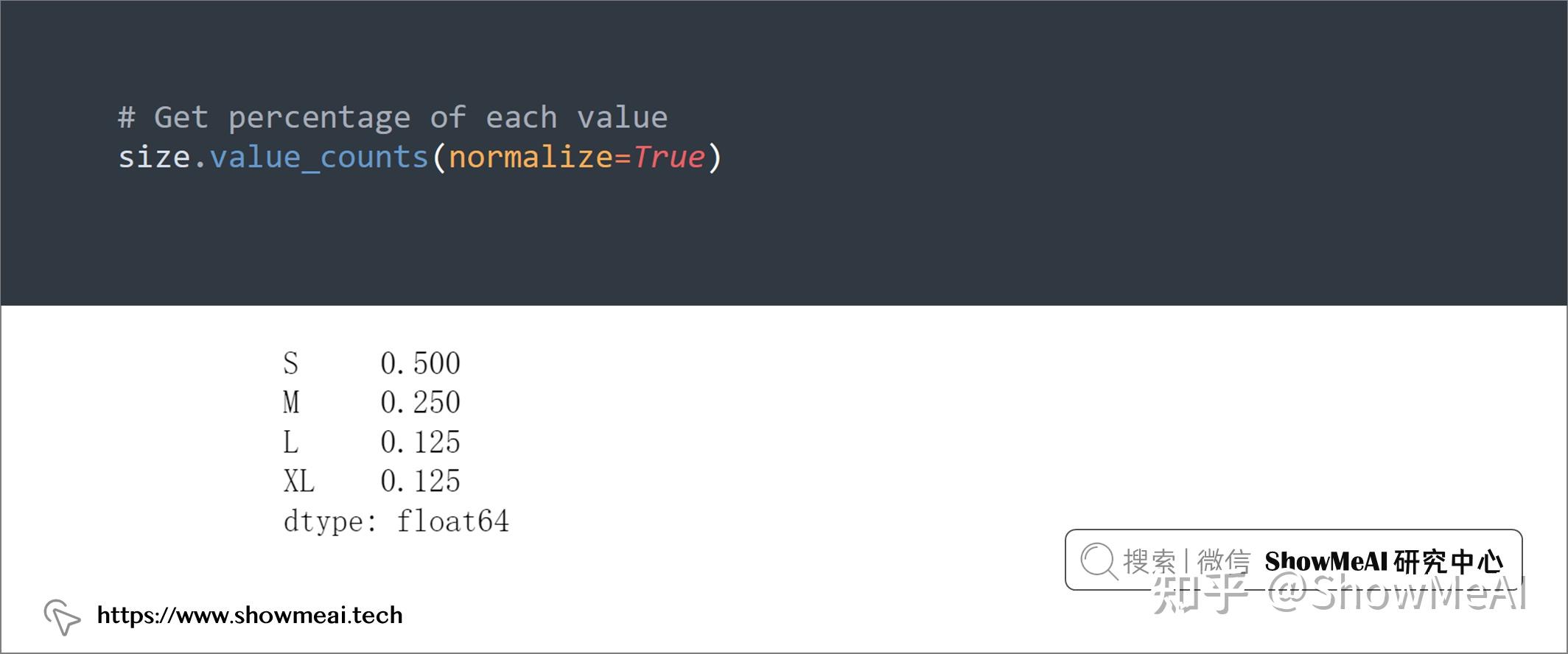Click the XL row value 0.125

pyautogui.click(x=420, y=481)
